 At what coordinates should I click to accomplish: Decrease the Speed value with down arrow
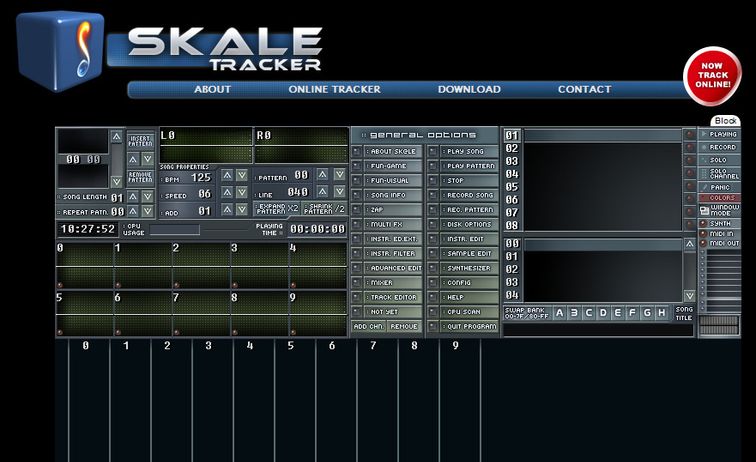(243, 193)
